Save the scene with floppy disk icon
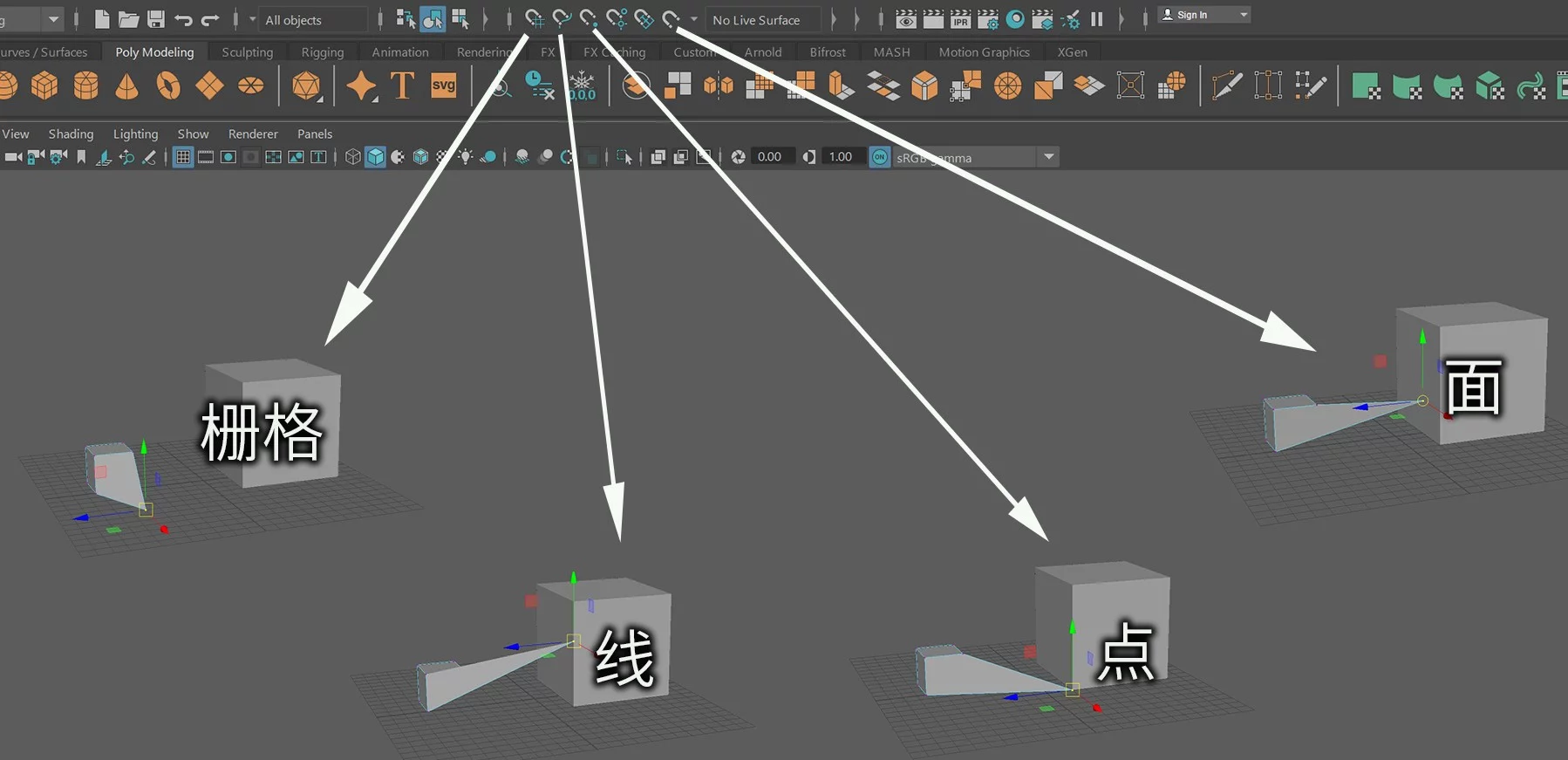The width and height of the screenshot is (1568, 760). click(x=156, y=19)
